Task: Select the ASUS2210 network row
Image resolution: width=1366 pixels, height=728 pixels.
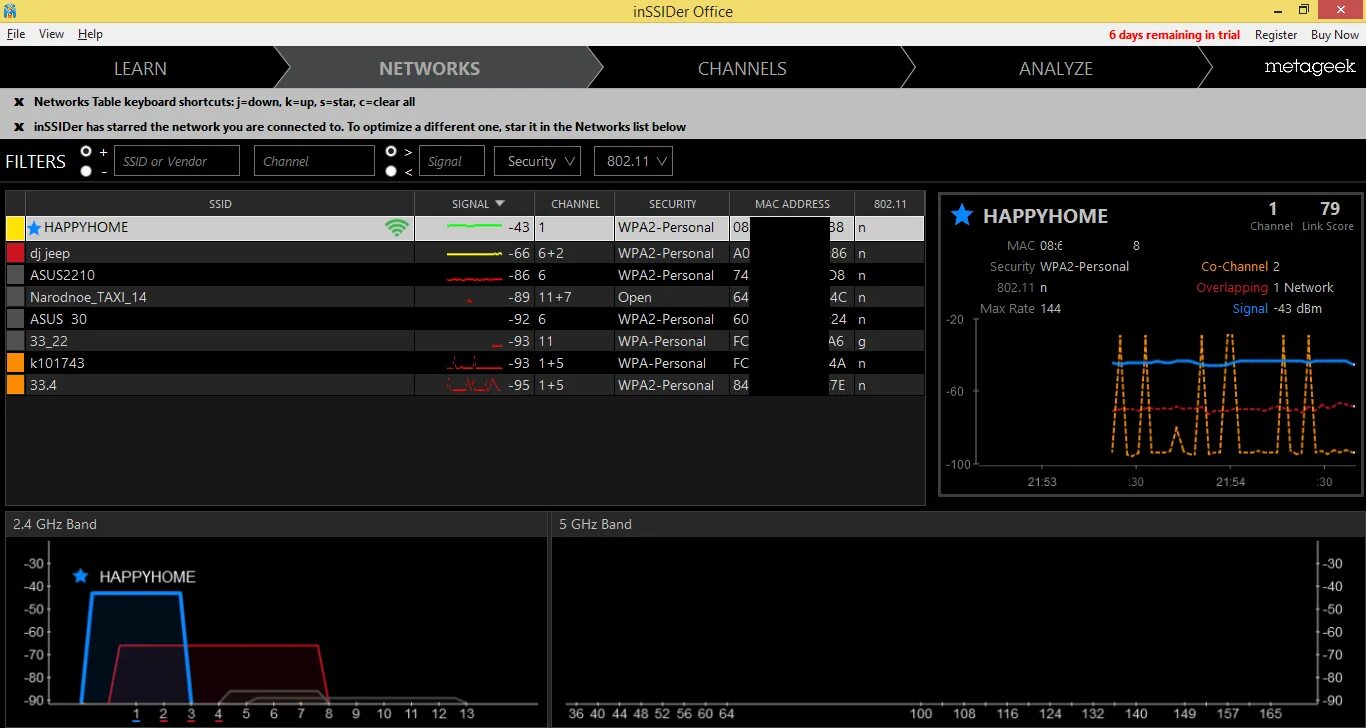Action: tap(465, 275)
